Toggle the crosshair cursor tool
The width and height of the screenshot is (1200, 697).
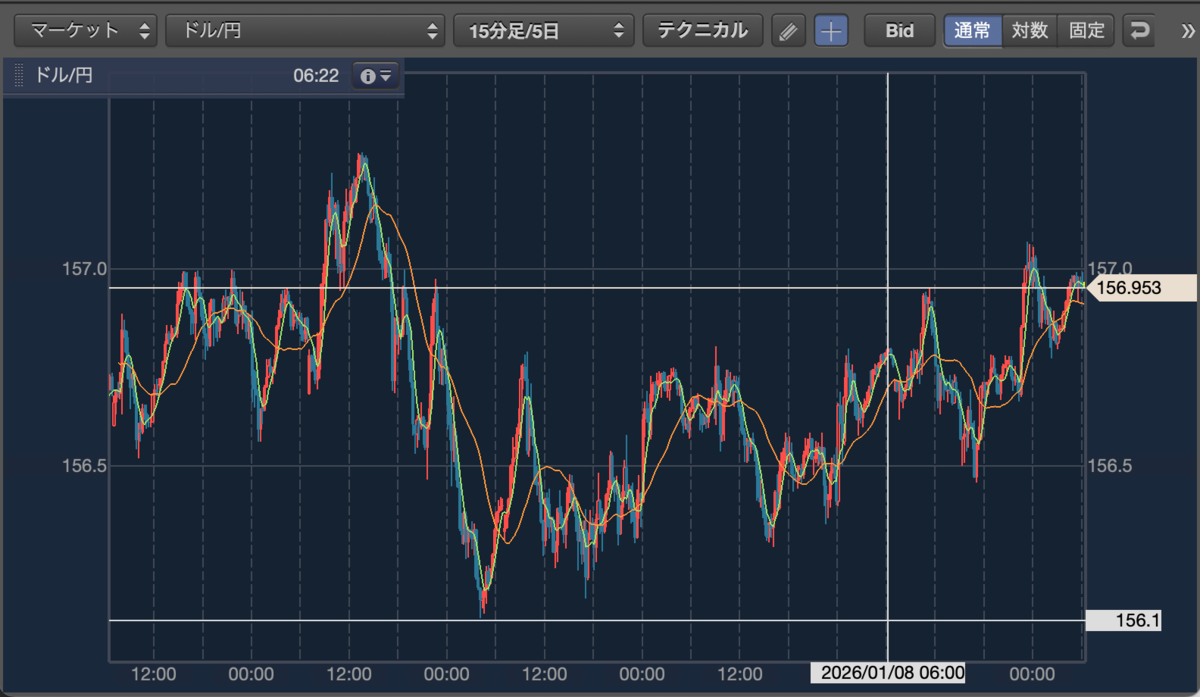[831, 31]
